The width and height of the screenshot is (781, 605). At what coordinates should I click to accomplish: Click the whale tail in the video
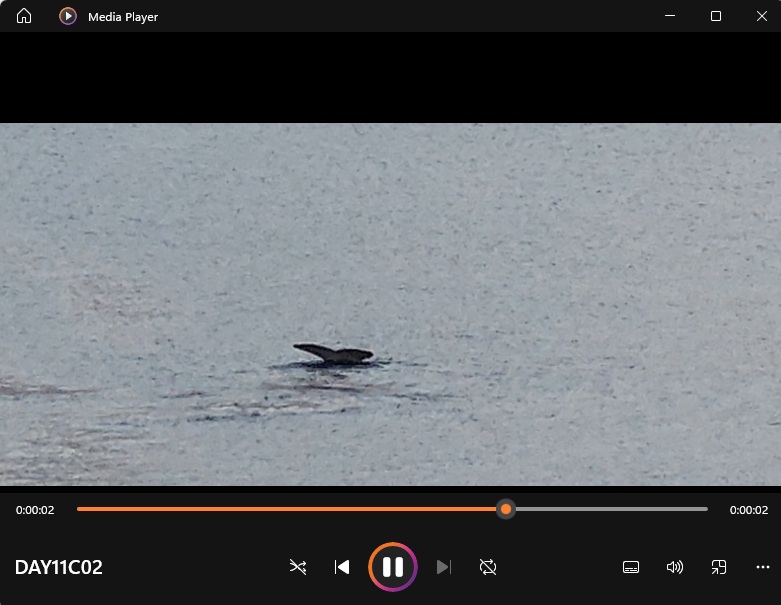point(334,353)
